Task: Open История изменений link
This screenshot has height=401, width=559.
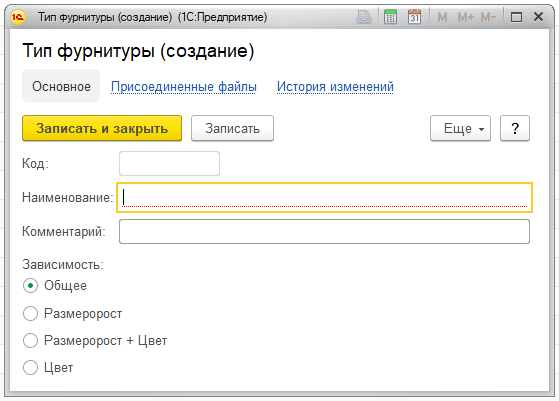Action: [335, 87]
